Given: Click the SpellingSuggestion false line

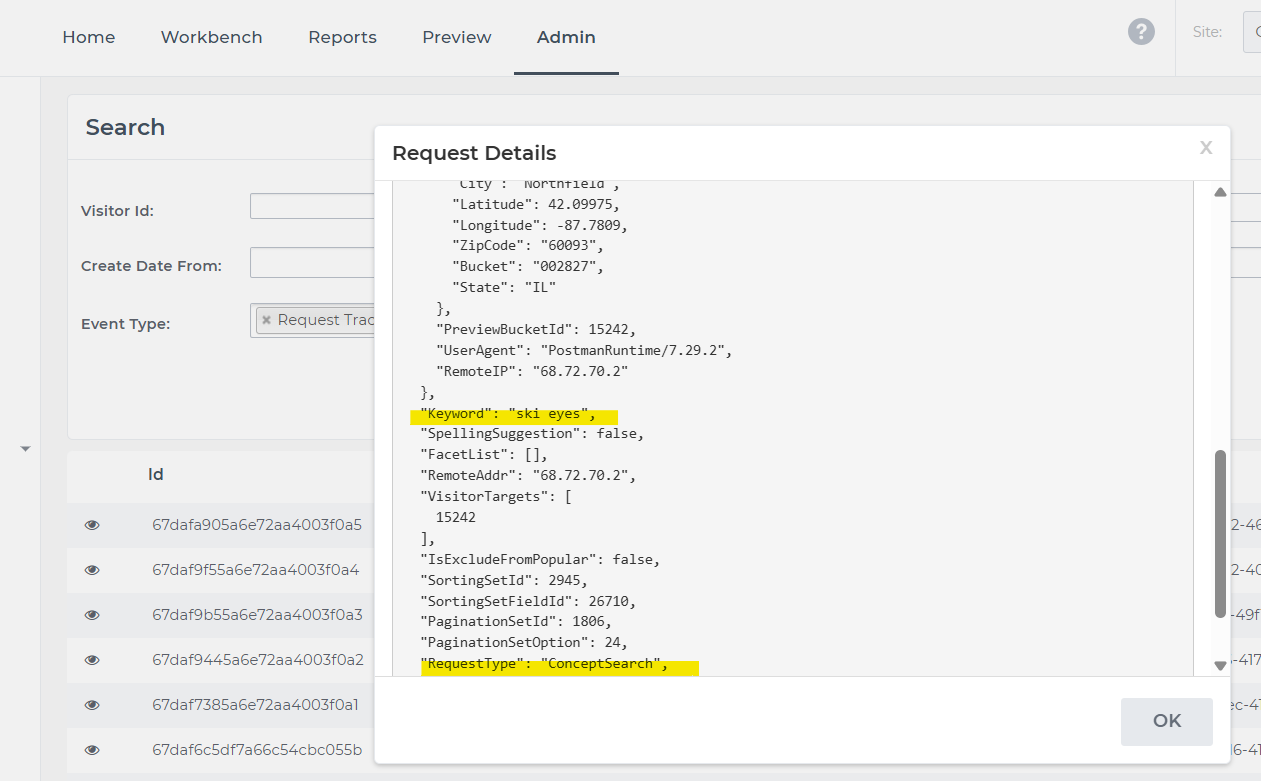Looking at the screenshot, I should point(532,434).
